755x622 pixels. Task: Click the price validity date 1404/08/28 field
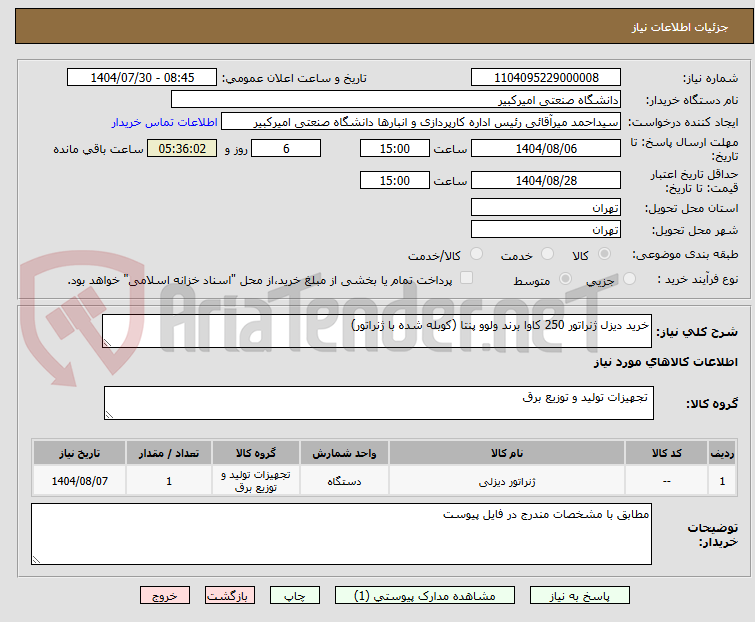click(546, 181)
